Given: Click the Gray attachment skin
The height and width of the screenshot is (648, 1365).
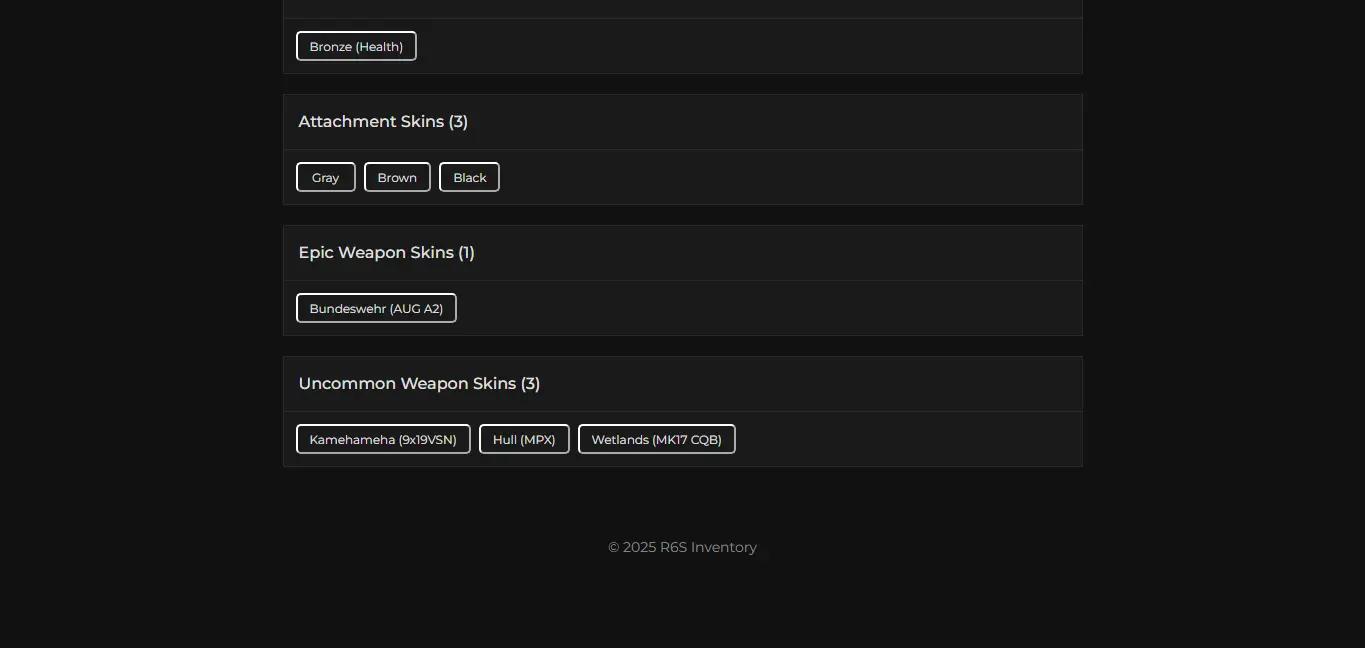Looking at the screenshot, I should pyautogui.click(x=325, y=177).
